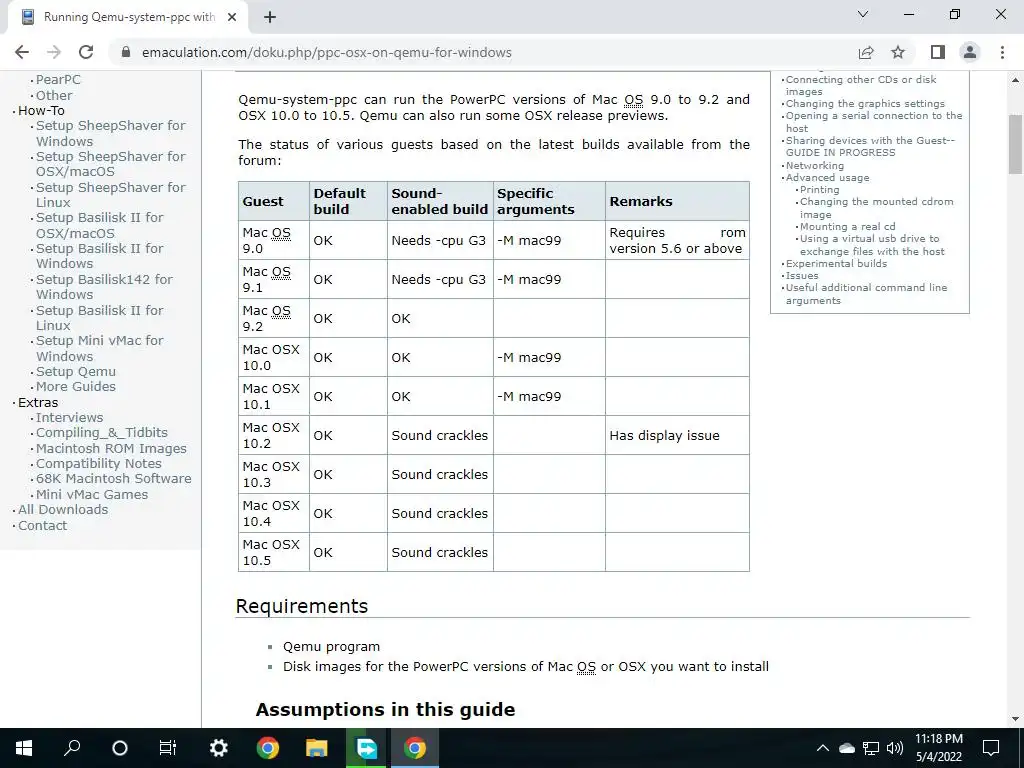This screenshot has height=768, width=1024.
Task: Open Interviews sidebar link
Action: click(x=69, y=417)
